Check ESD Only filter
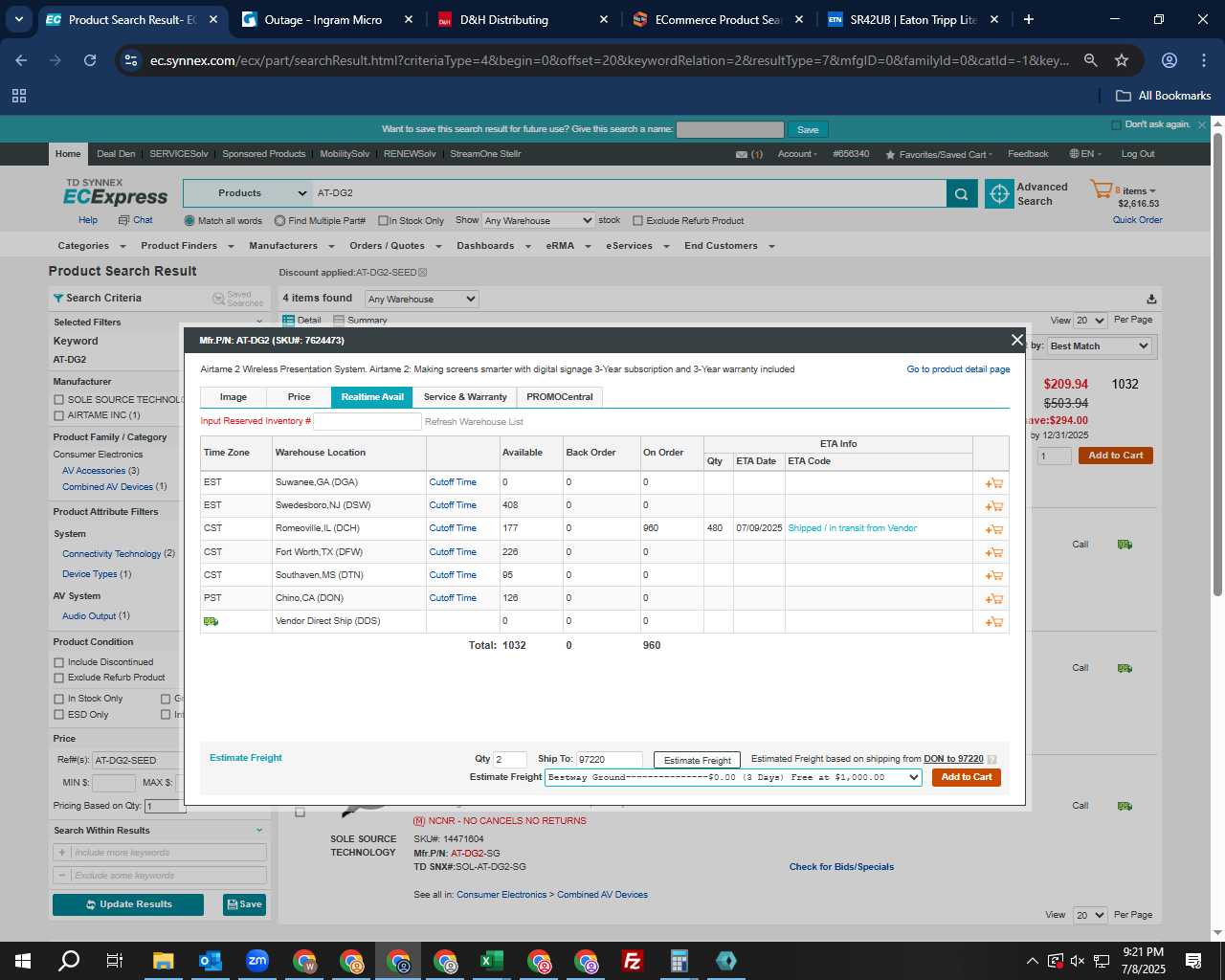The height and width of the screenshot is (980, 1225). (59, 715)
